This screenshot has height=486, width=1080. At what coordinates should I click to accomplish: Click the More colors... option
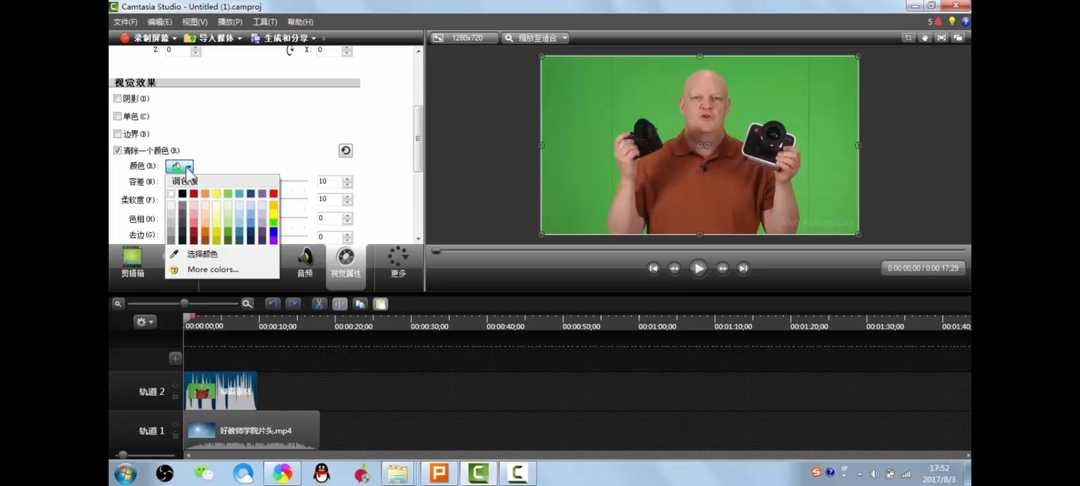point(212,269)
